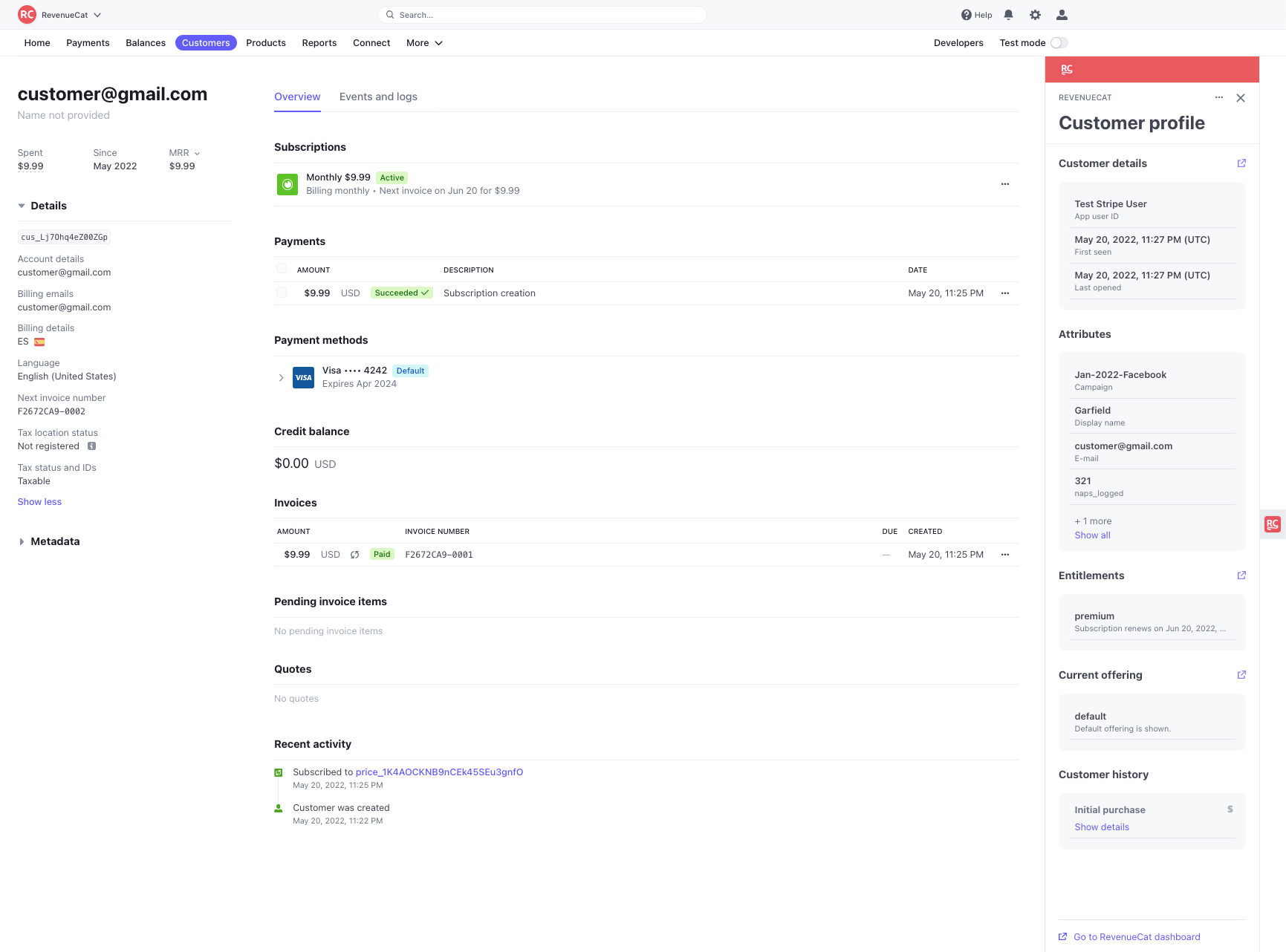The image size is (1286, 952).
Task: Expand the Visa payment method details
Action: tap(281, 377)
